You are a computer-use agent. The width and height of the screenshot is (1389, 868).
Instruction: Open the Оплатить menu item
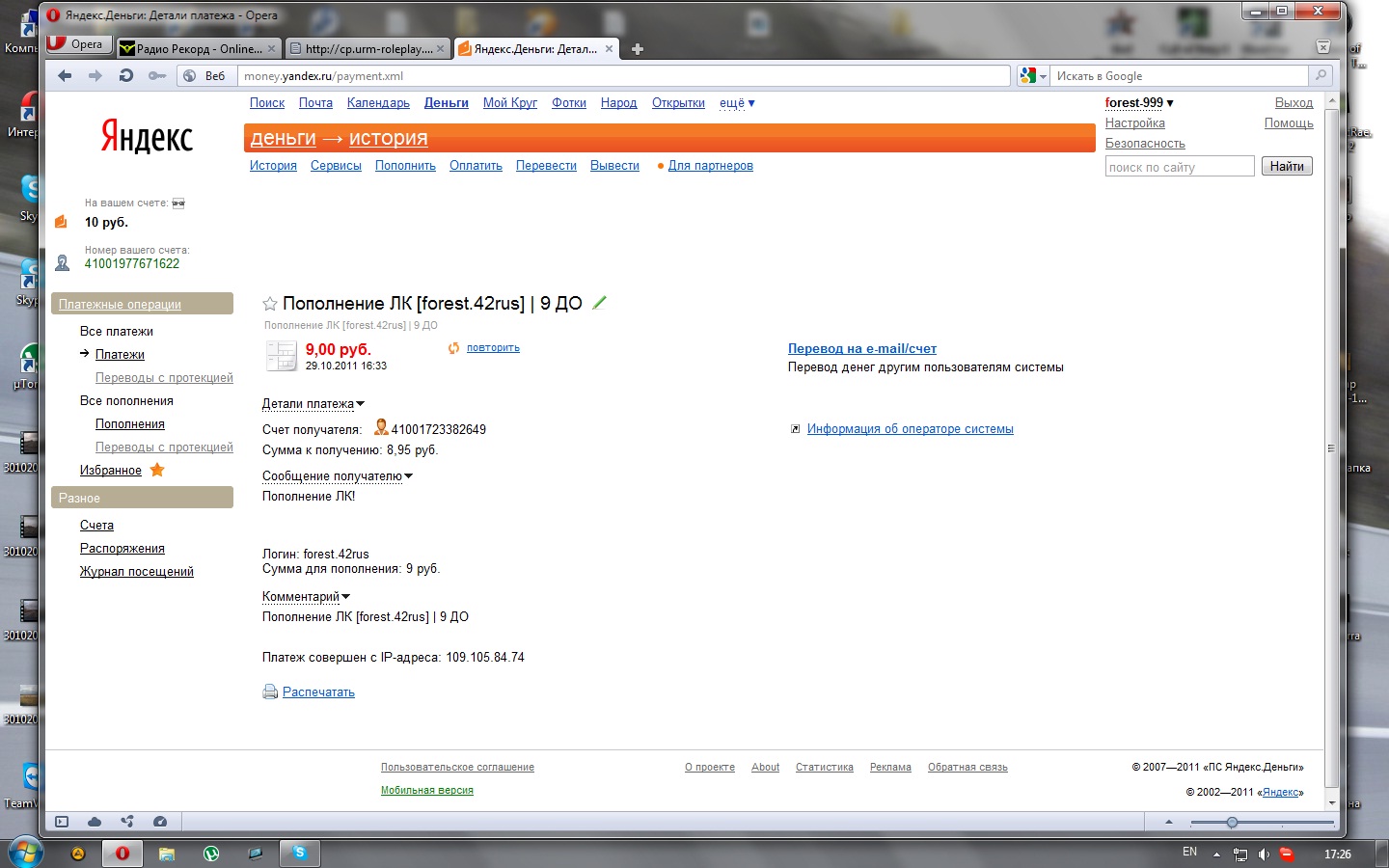476,166
